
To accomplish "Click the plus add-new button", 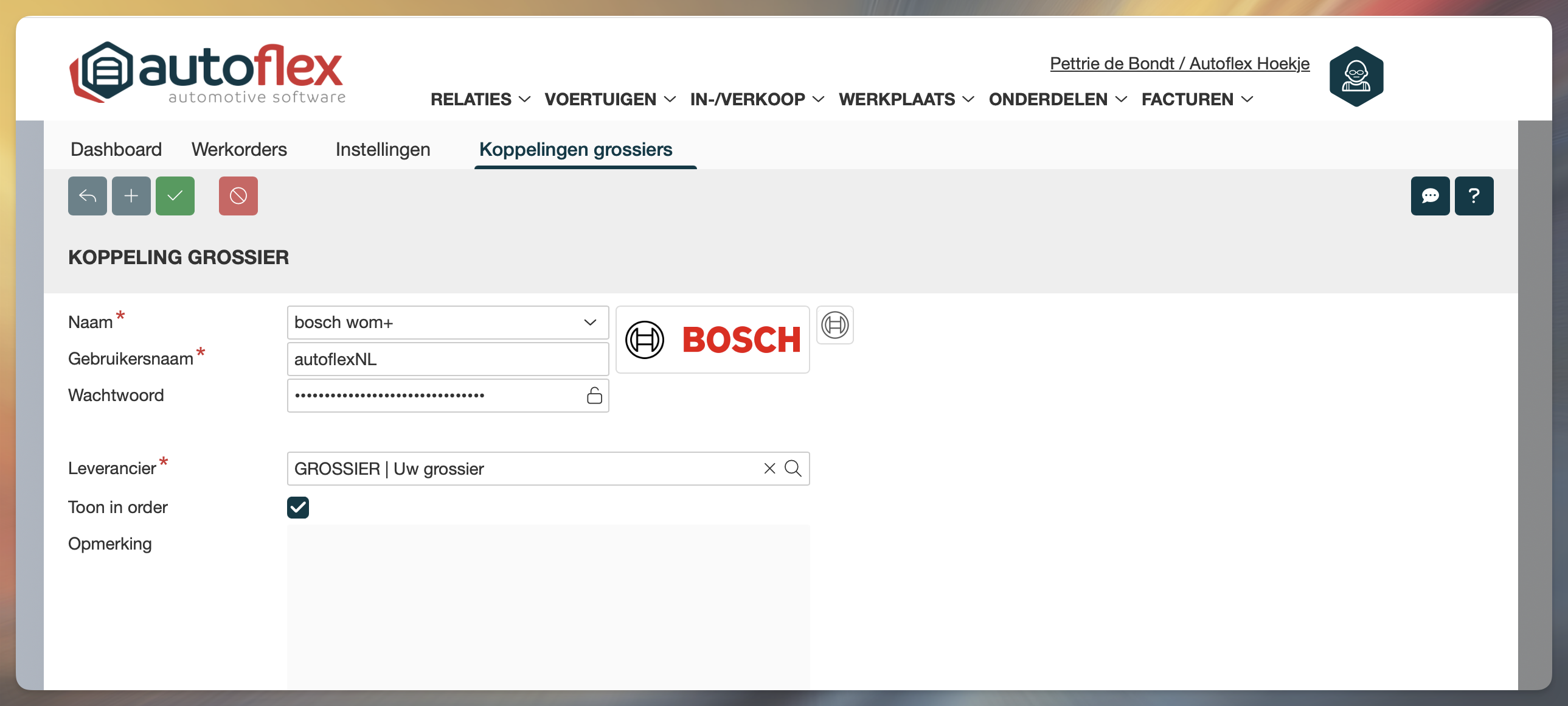I will click(131, 195).
